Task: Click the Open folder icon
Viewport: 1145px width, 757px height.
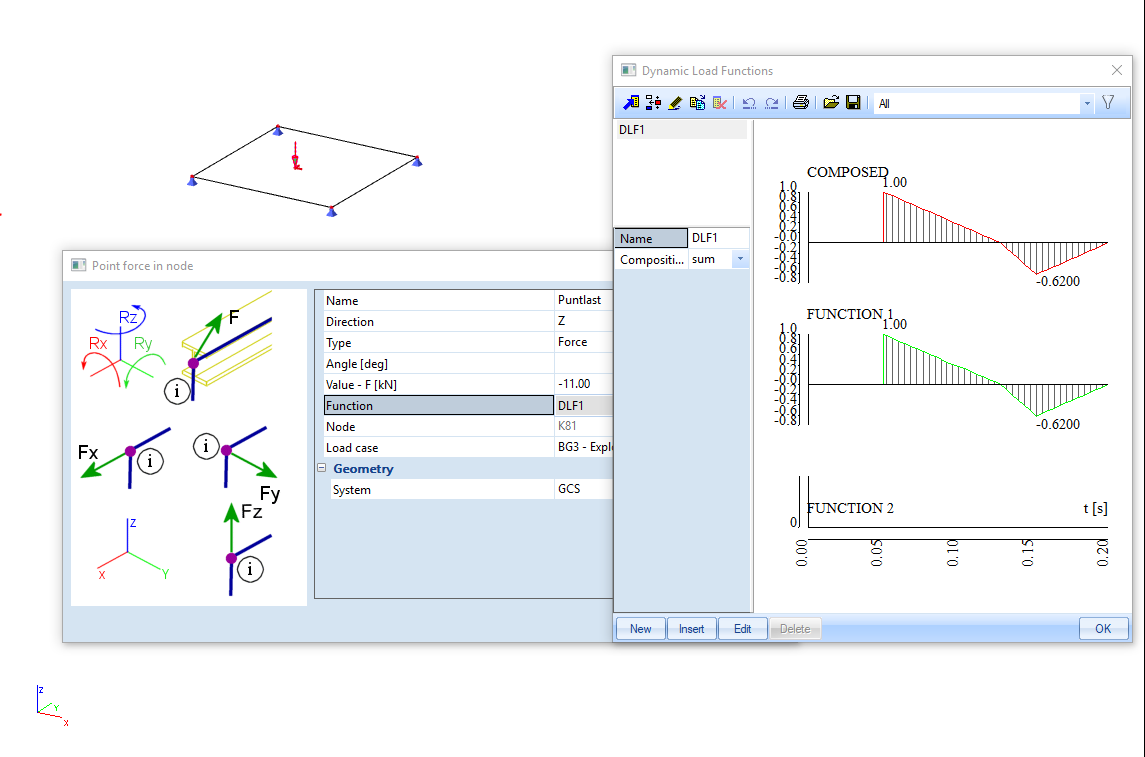Action: pos(831,102)
